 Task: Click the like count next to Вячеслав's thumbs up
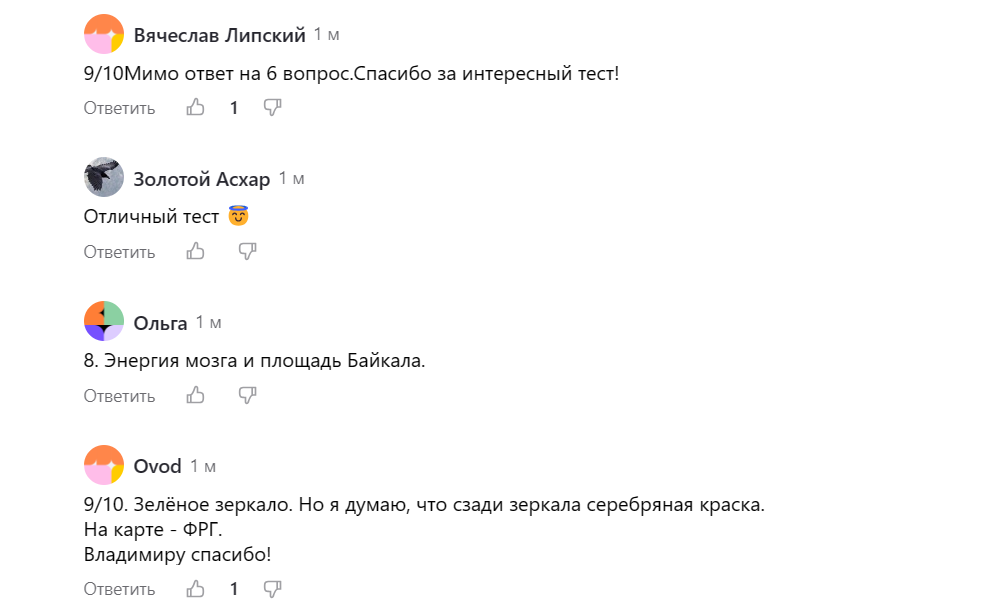(233, 107)
